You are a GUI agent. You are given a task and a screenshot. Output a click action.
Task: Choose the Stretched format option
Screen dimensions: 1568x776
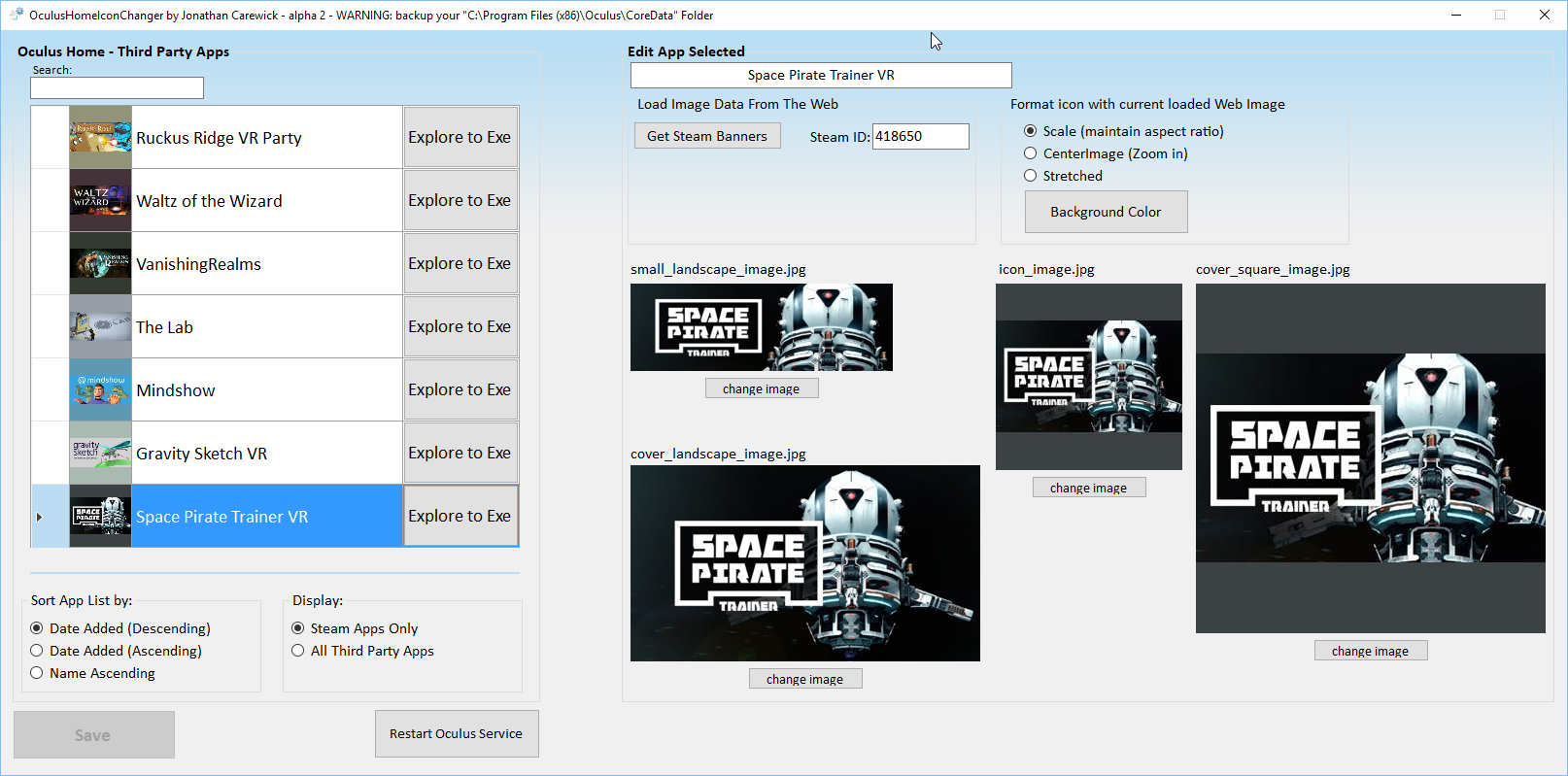pyautogui.click(x=1031, y=176)
